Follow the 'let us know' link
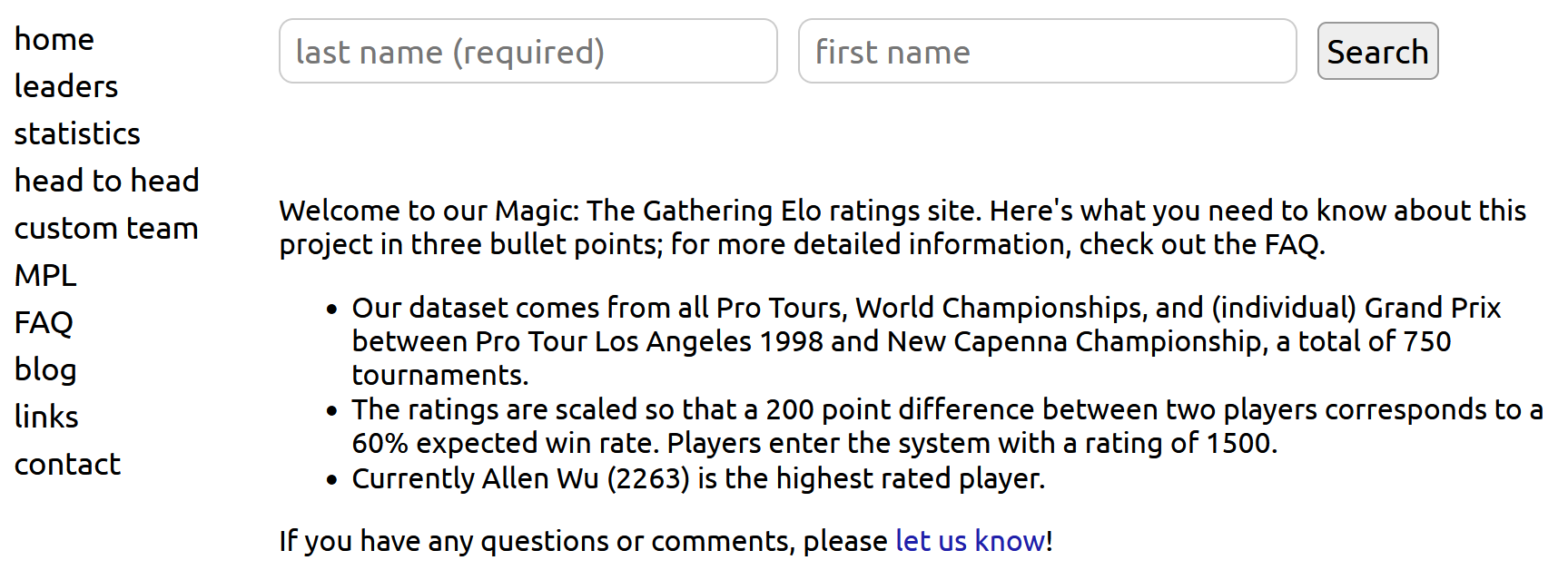The height and width of the screenshot is (580, 1568). click(x=971, y=542)
